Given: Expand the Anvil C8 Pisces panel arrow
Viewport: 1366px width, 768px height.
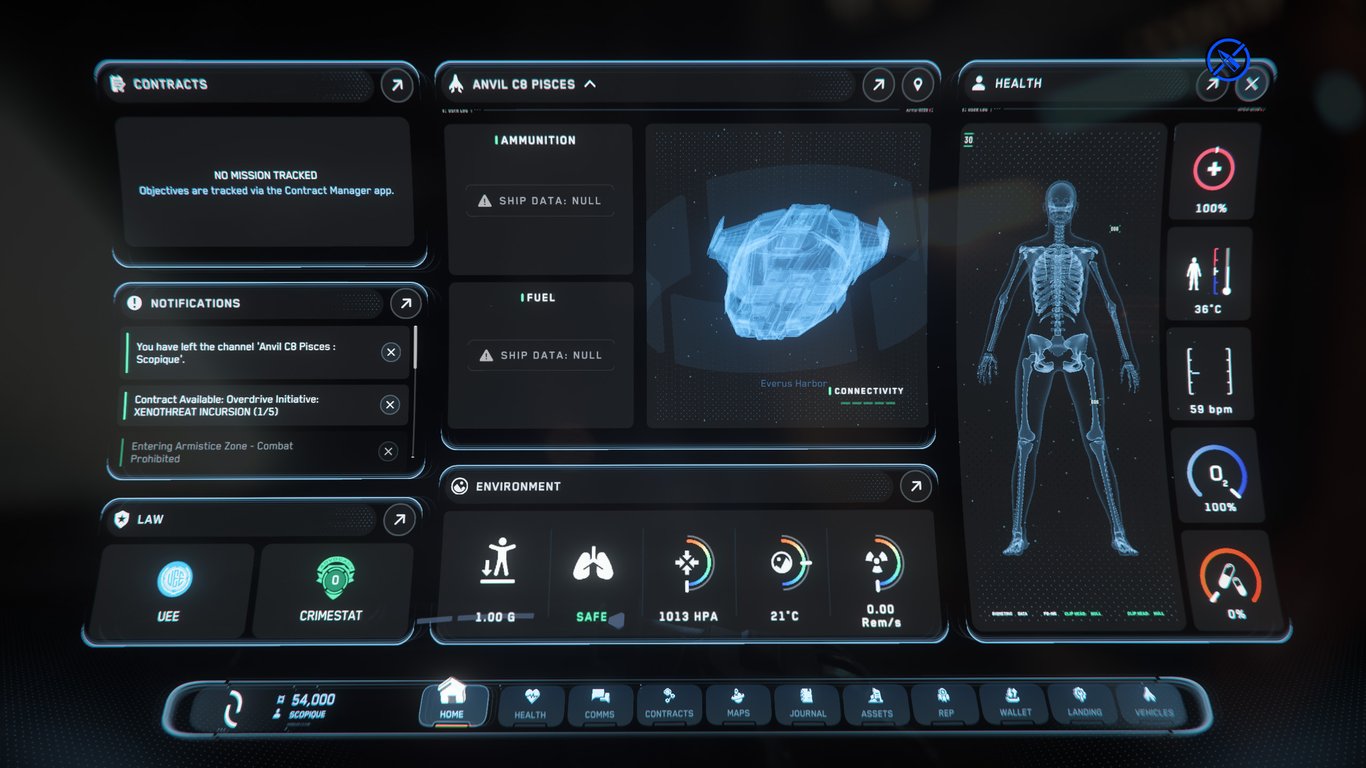Looking at the screenshot, I should point(878,85).
